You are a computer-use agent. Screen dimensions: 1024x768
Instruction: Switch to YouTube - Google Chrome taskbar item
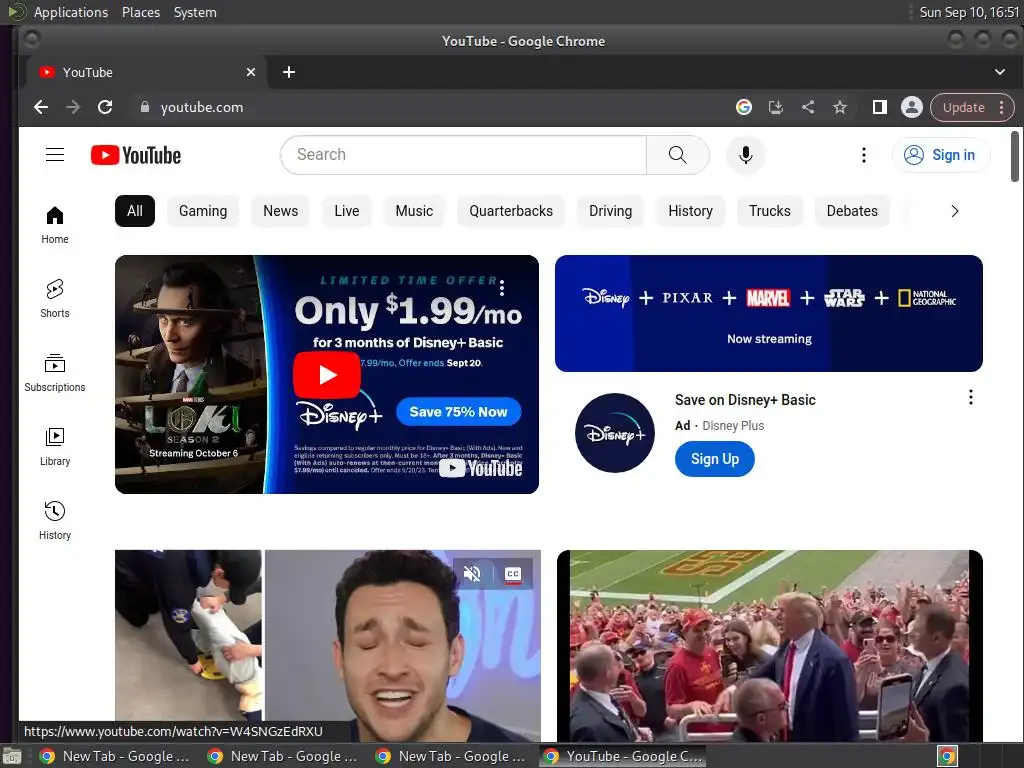[622, 756]
